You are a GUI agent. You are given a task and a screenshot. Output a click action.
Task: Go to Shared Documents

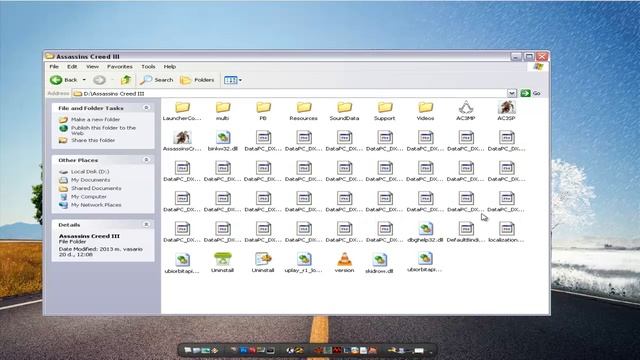(x=90, y=188)
